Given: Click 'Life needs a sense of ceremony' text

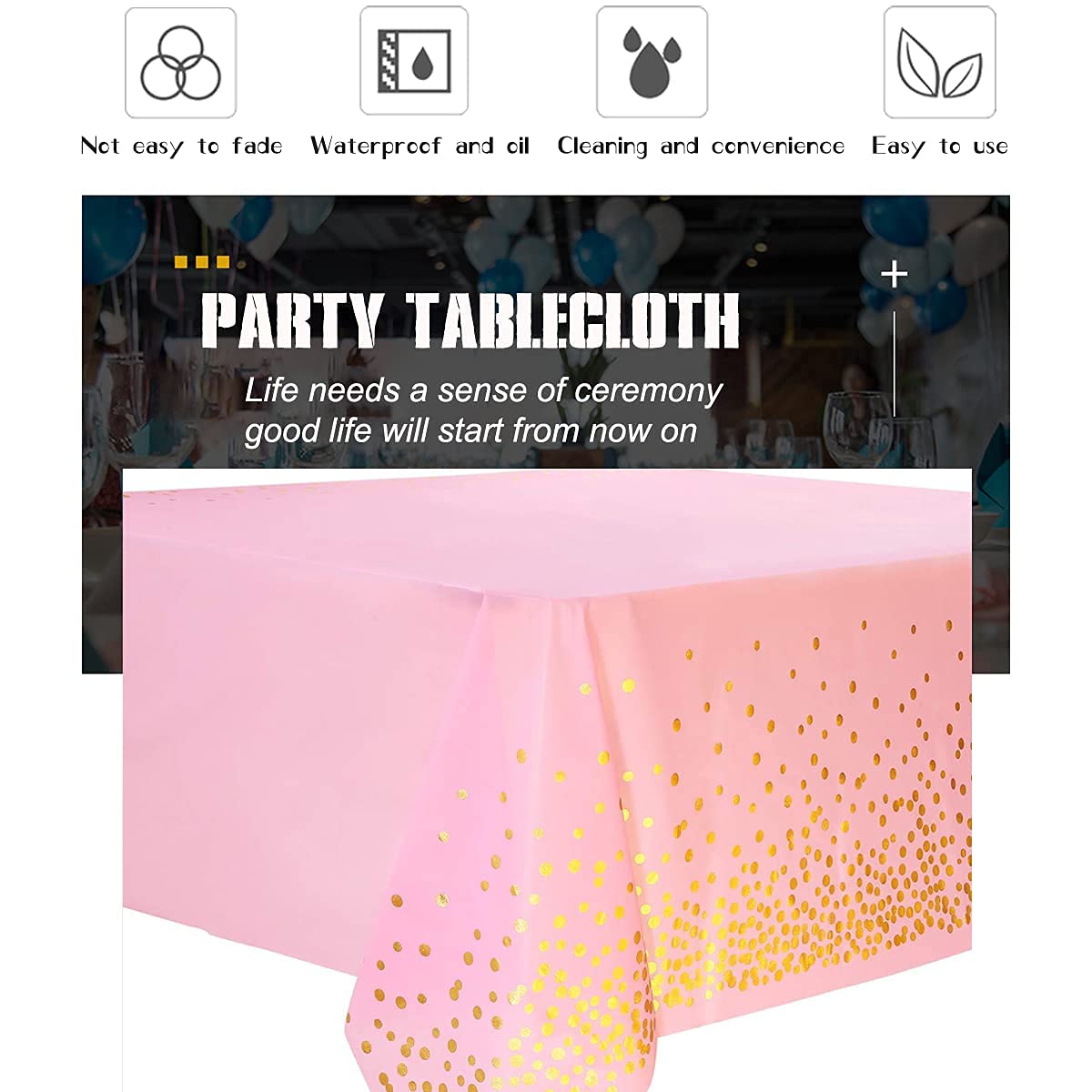Looking at the screenshot, I should click(483, 390).
